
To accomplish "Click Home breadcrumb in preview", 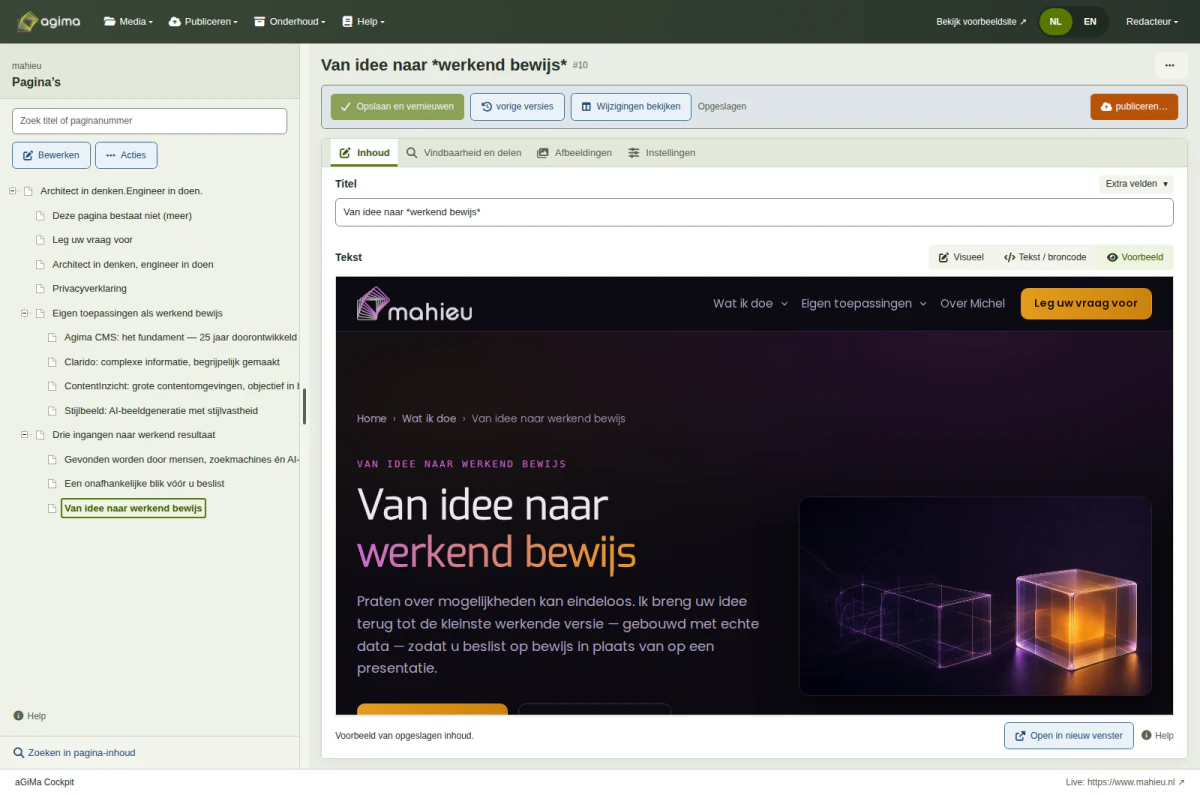I will [x=371, y=418].
